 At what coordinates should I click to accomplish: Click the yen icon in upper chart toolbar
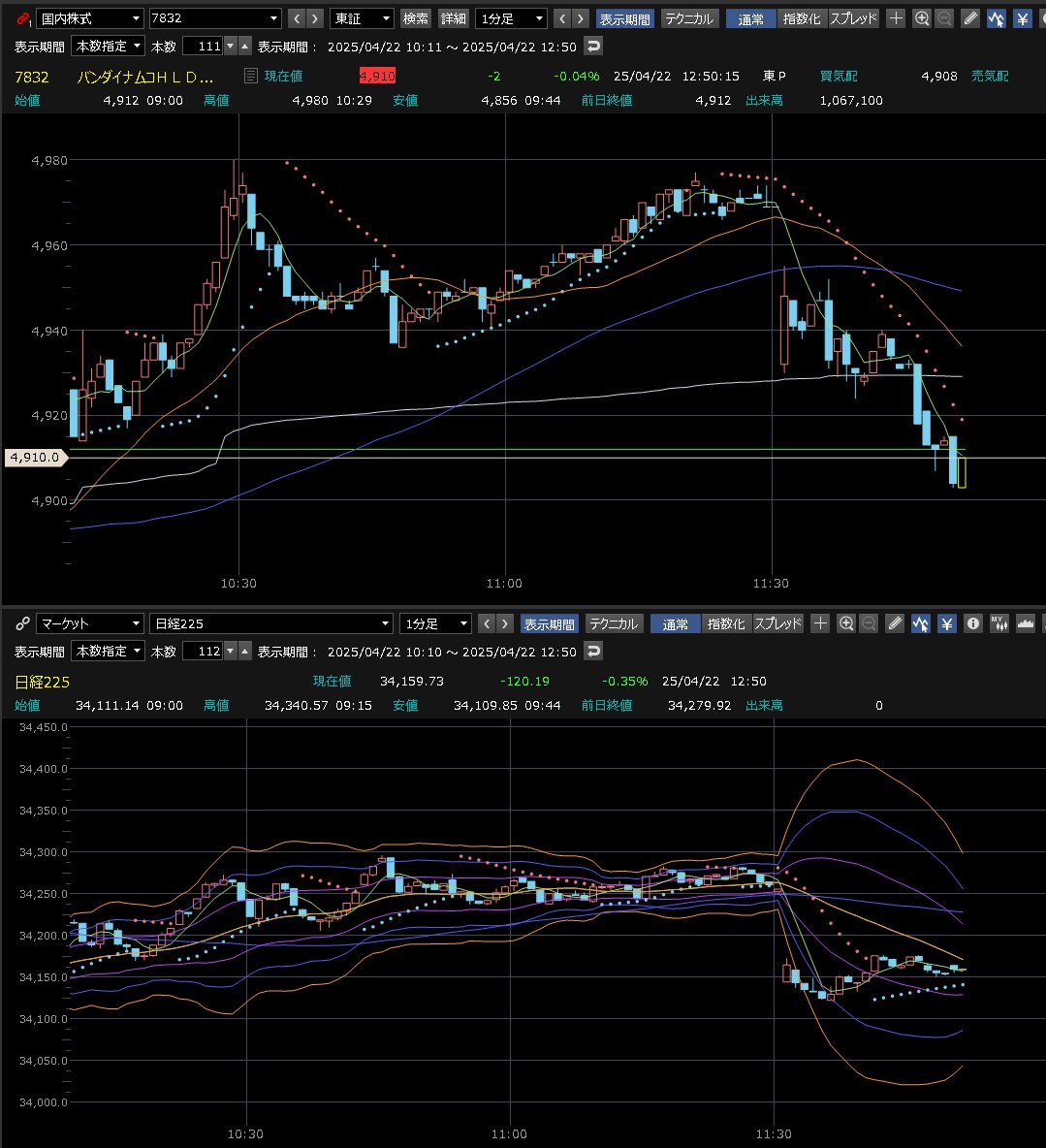click(1023, 18)
